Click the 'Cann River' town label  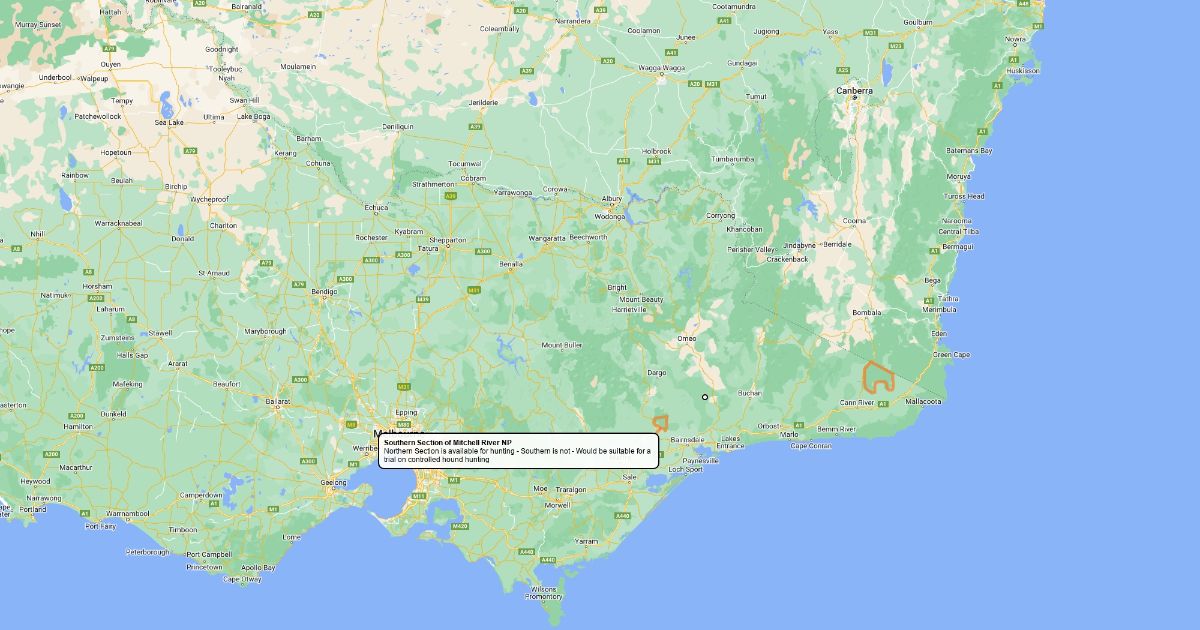coord(857,403)
